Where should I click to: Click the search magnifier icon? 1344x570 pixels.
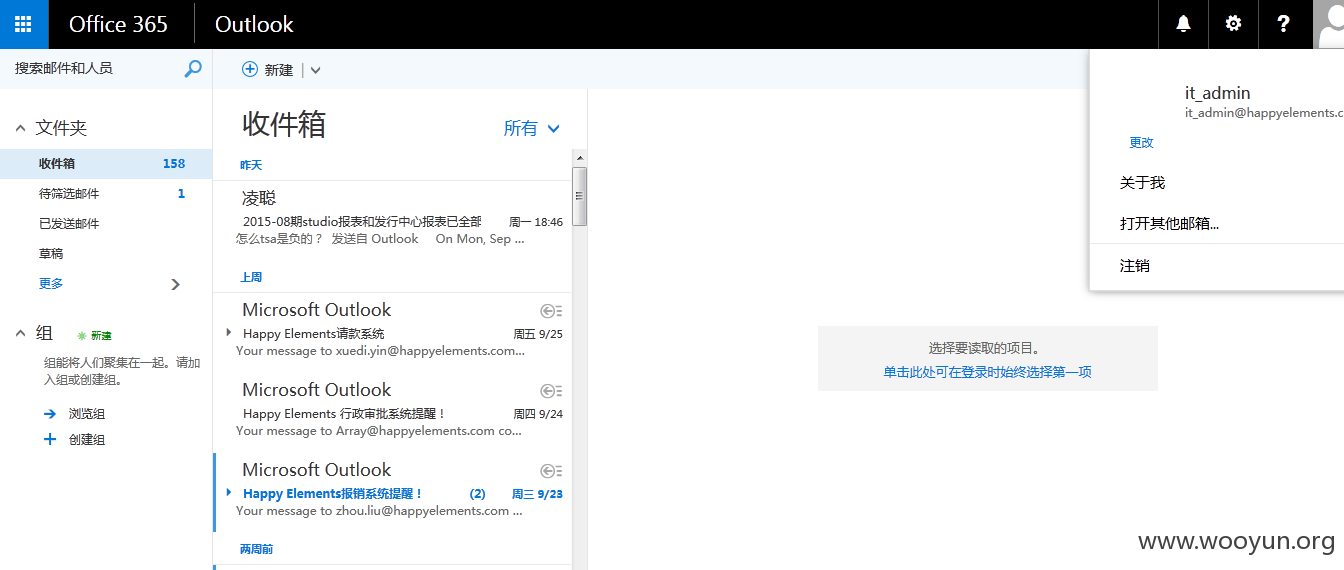[x=193, y=68]
